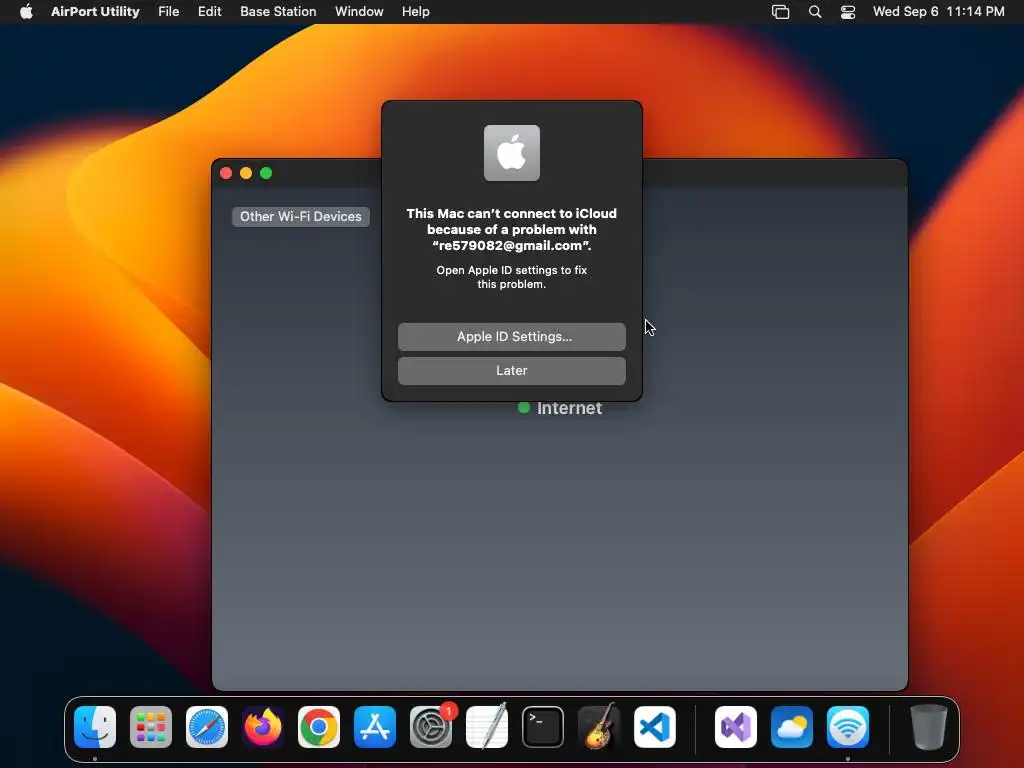Viewport: 1024px width, 768px height.
Task: Click the Apple logo in the iCloud dialog
Action: point(512,153)
